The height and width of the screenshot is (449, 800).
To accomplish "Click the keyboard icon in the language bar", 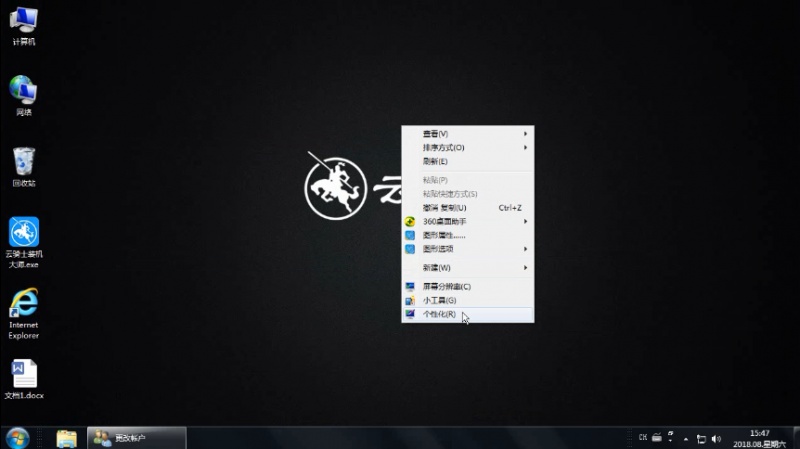I will pos(657,438).
